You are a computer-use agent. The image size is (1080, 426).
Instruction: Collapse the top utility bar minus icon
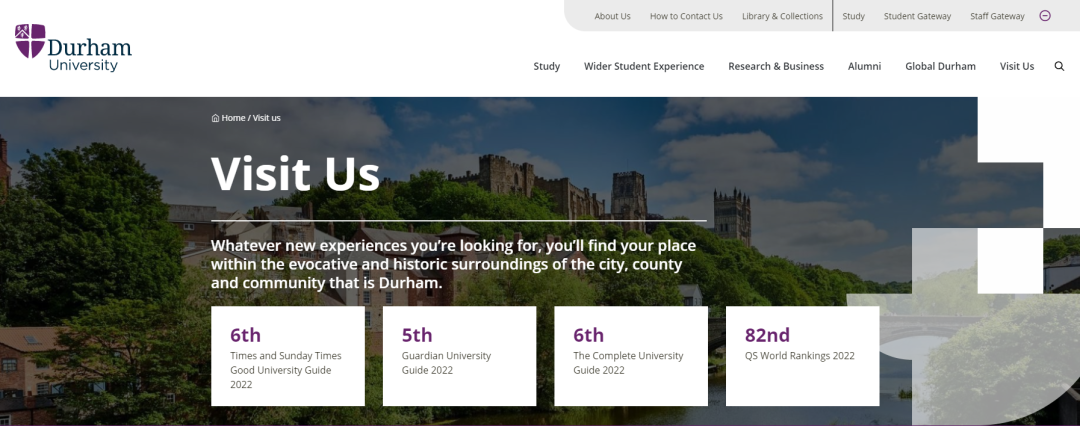pos(1045,16)
